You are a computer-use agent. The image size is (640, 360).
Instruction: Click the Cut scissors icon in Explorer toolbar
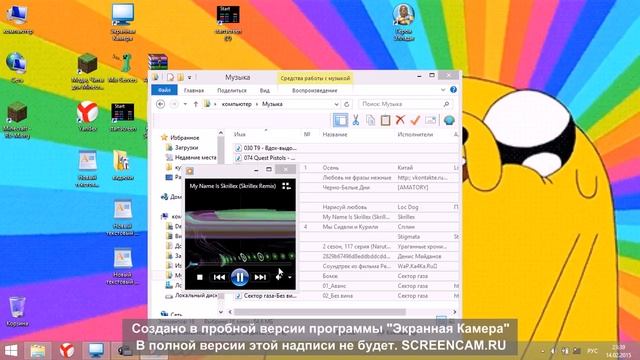coord(356,120)
